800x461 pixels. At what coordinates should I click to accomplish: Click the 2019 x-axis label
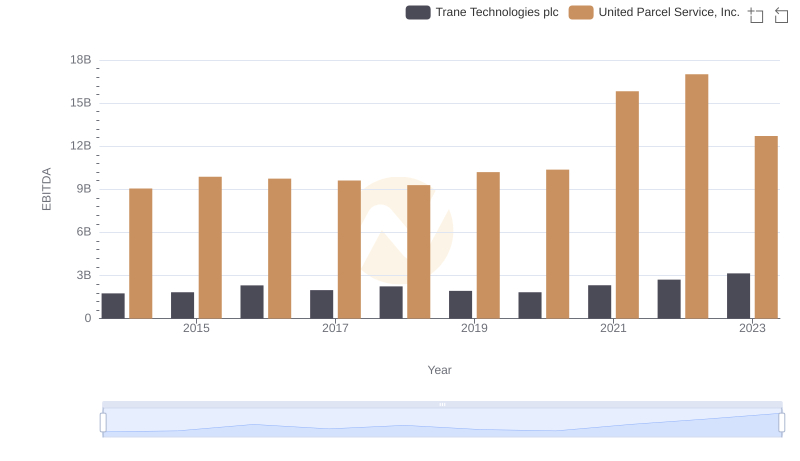coord(474,328)
